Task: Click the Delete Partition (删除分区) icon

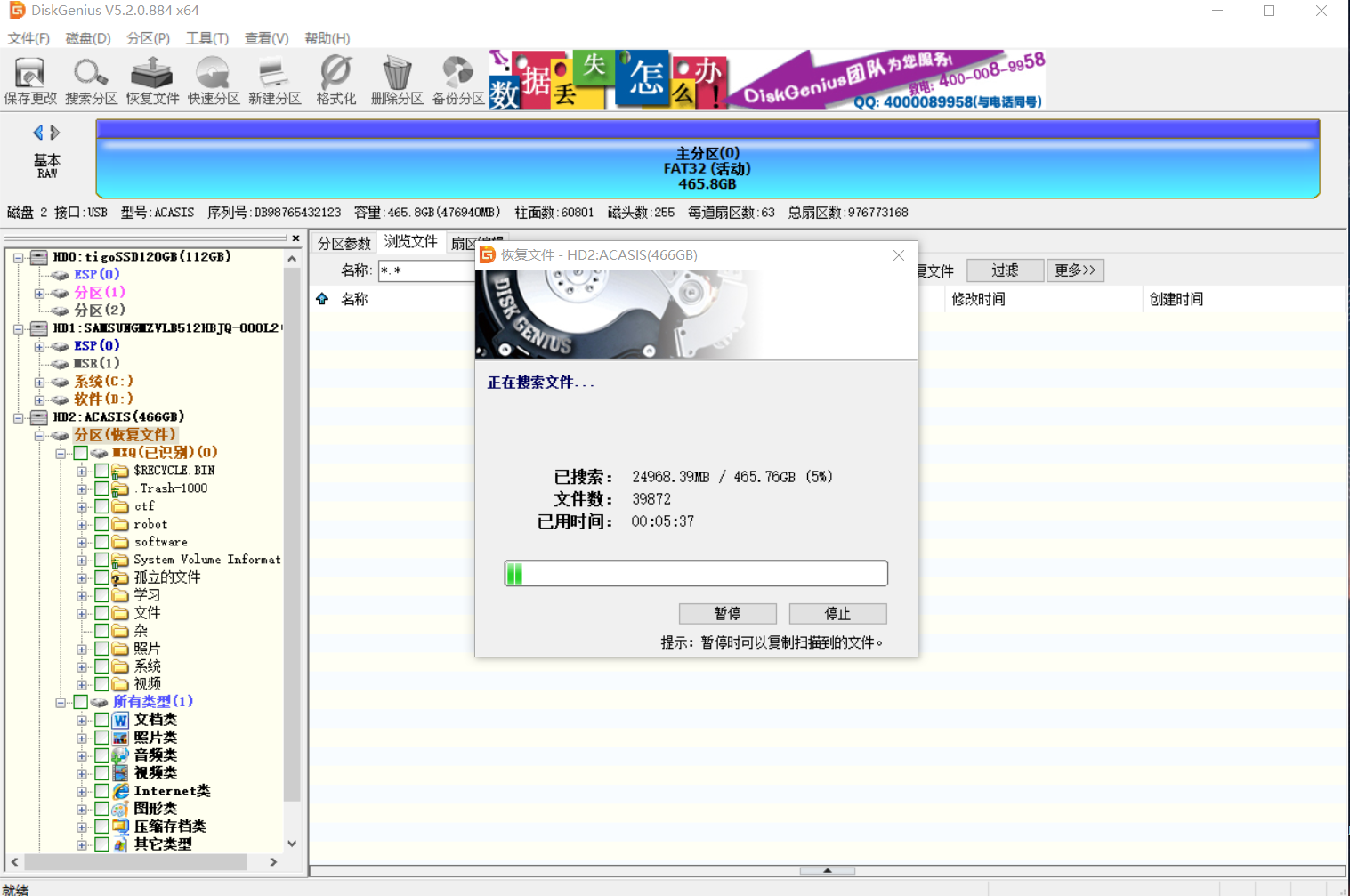Action: pos(397,81)
